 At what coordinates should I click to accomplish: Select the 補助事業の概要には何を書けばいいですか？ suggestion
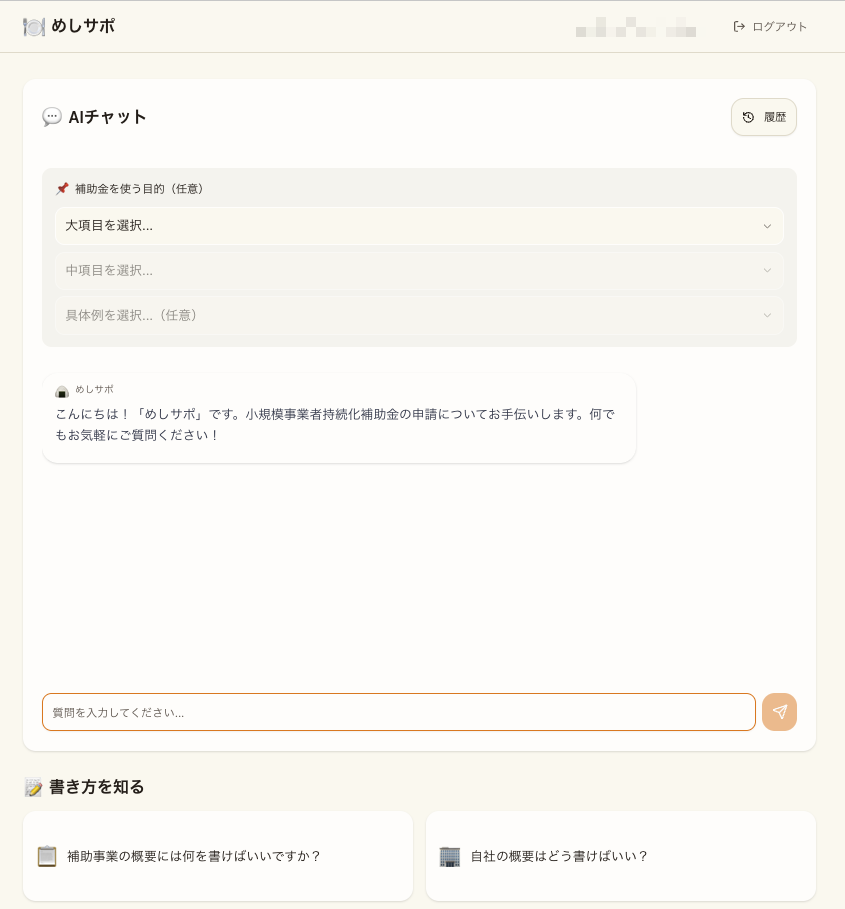click(194, 856)
